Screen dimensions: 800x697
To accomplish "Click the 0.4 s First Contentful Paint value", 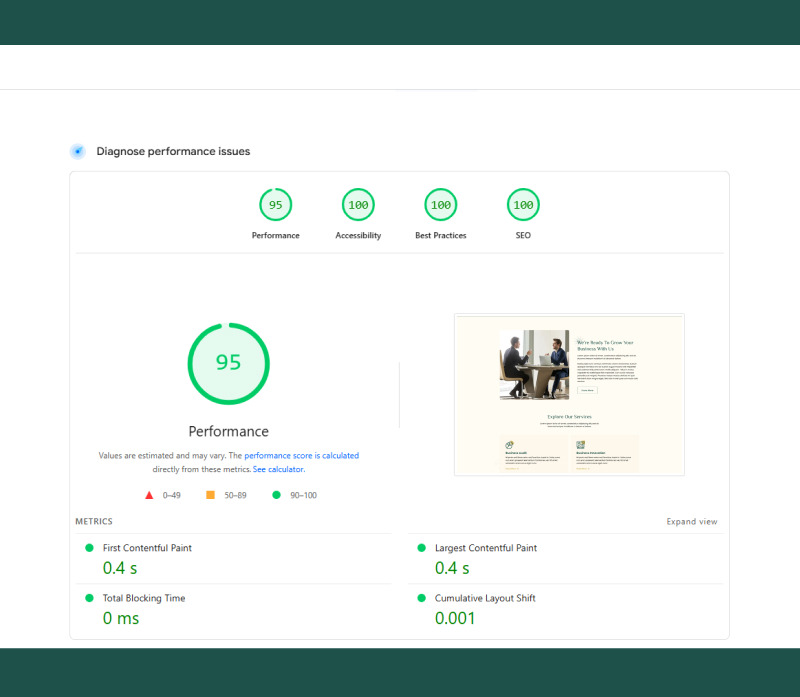I will click(119, 568).
